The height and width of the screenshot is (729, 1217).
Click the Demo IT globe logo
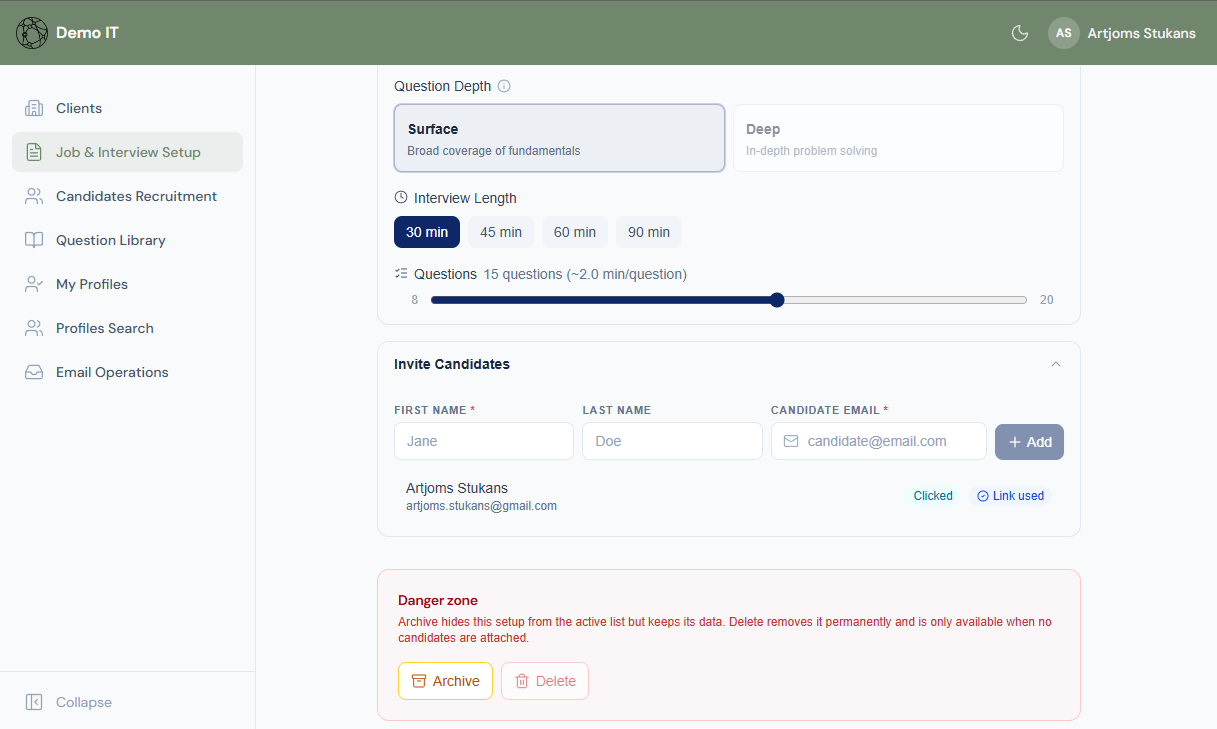click(32, 33)
